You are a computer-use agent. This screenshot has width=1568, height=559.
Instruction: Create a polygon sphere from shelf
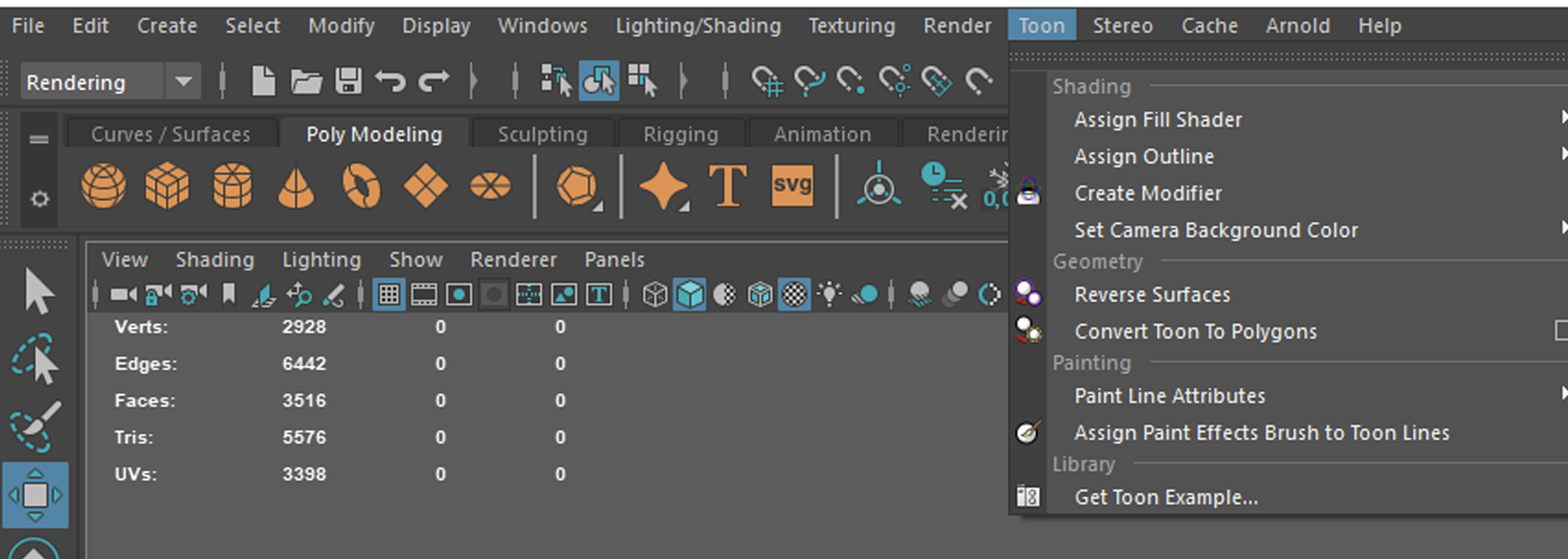(x=103, y=185)
